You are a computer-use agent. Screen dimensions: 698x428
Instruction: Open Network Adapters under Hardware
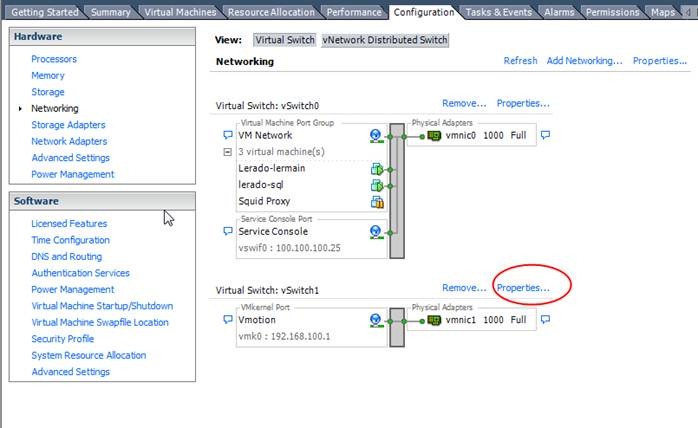tap(69, 141)
